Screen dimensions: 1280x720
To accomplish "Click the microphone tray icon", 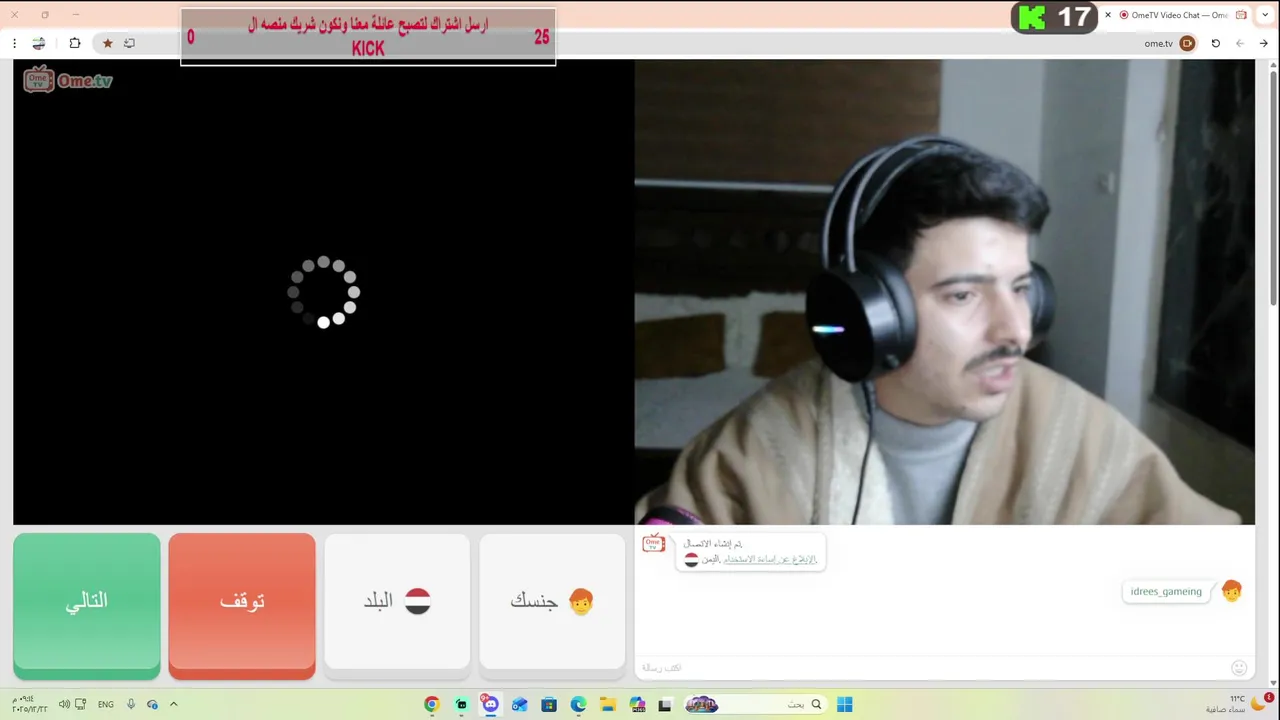I will 131,704.
